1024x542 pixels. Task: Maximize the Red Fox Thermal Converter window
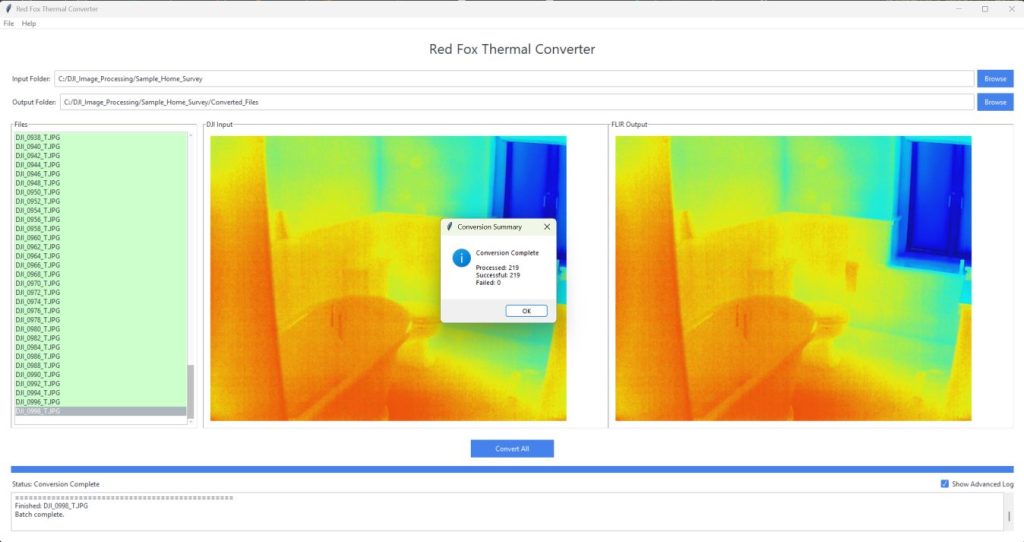coord(985,8)
